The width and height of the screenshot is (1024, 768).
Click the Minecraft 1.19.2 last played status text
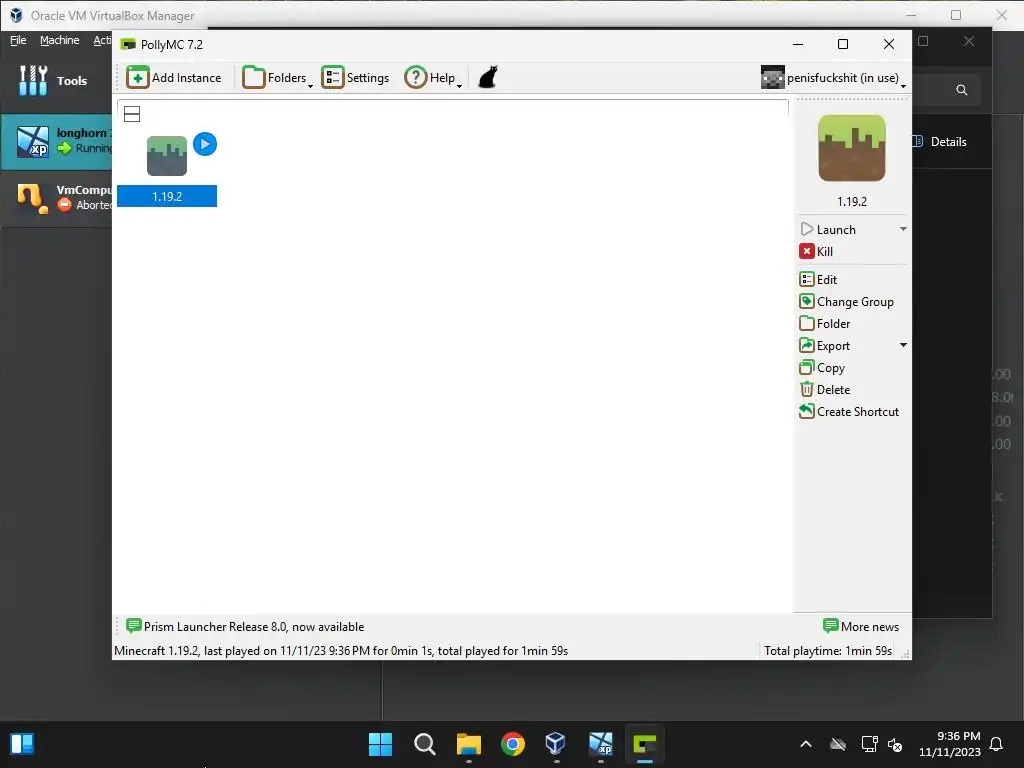tap(341, 650)
